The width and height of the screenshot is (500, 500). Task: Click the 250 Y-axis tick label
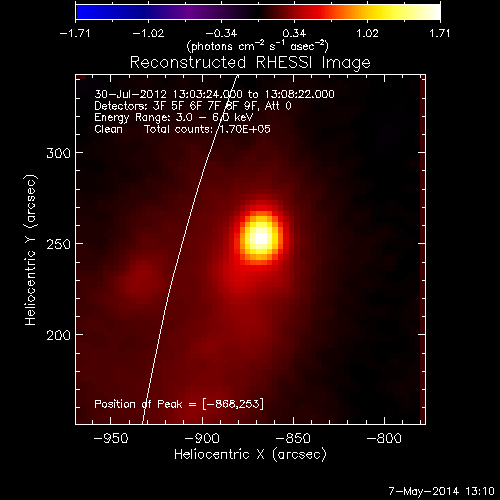point(58,244)
